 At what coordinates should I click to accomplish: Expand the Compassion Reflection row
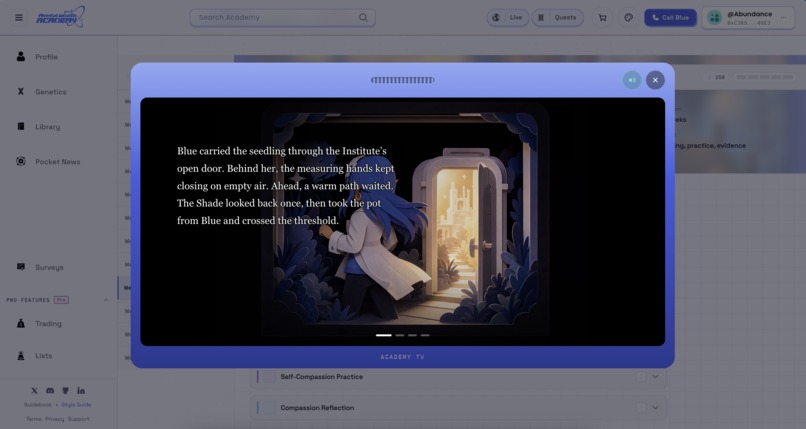pos(655,407)
